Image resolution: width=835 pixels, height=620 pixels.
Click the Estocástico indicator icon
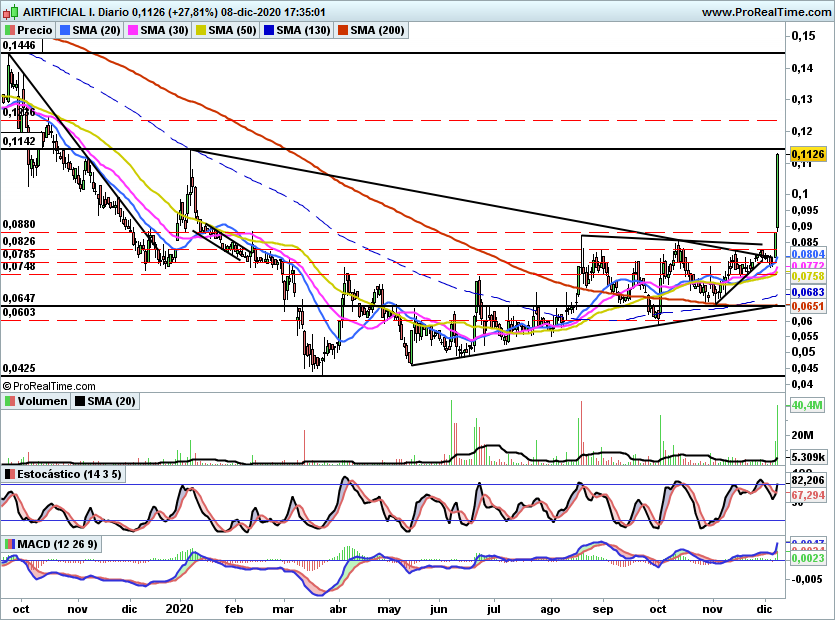(10, 474)
